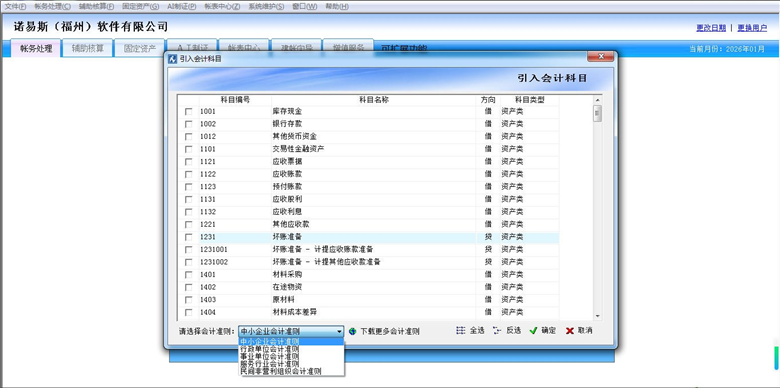
Task: Click the 材料采购 subject name
Action: click(287, 275)
